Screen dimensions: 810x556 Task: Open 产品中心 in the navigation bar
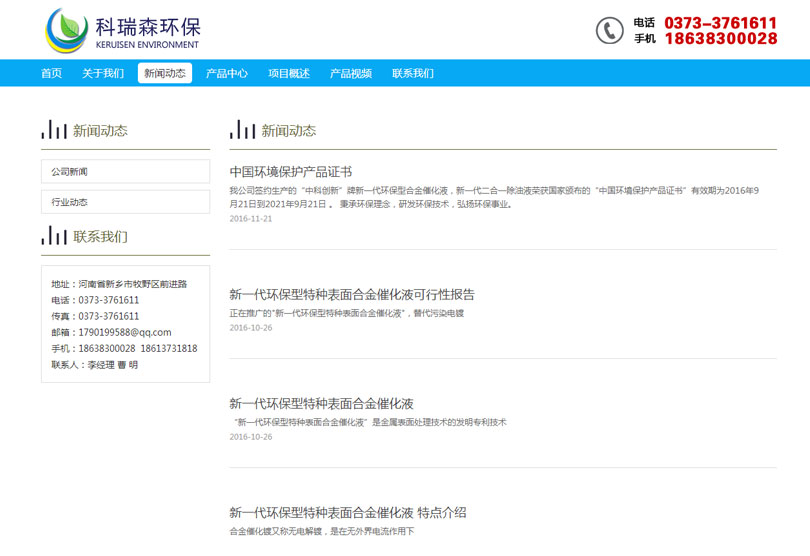coord(227,73)
